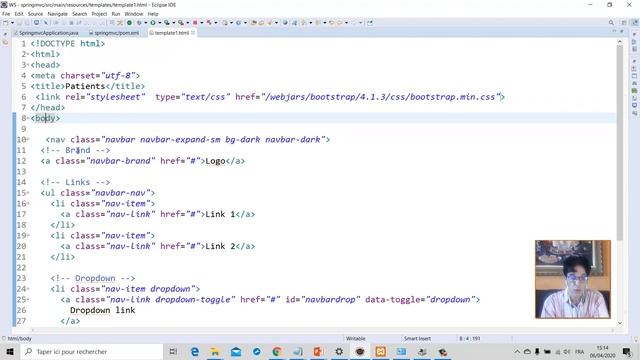640x360 pixels.
Task: Collapse the first nav-item fold on line 16
Action: 28,203
